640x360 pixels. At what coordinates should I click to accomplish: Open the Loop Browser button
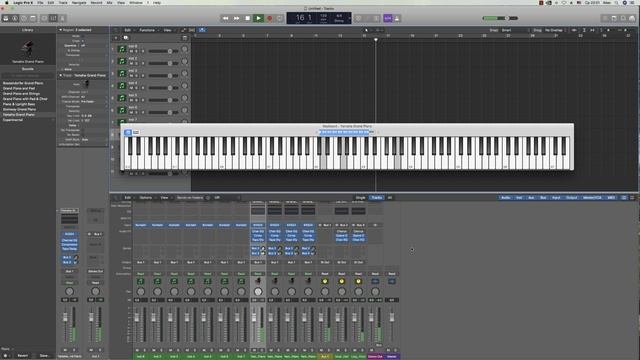pos(623,18)
